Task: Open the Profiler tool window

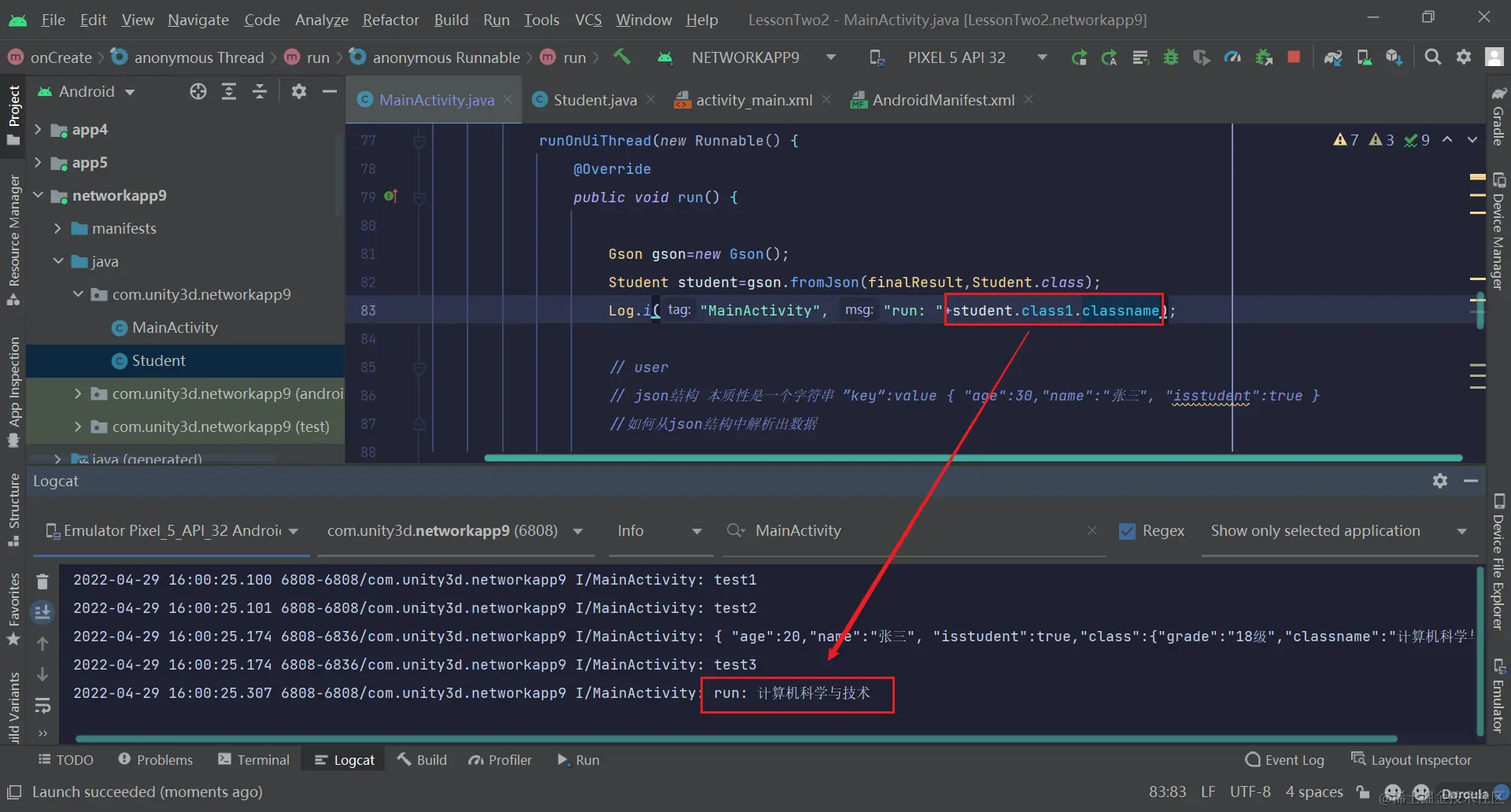Action: [500, 760]
